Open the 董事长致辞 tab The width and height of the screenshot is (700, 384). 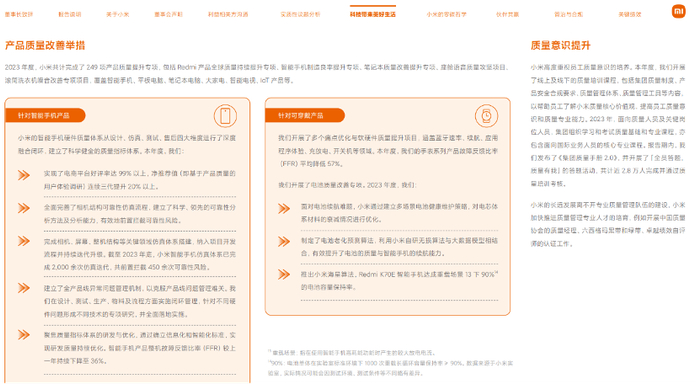19,14
